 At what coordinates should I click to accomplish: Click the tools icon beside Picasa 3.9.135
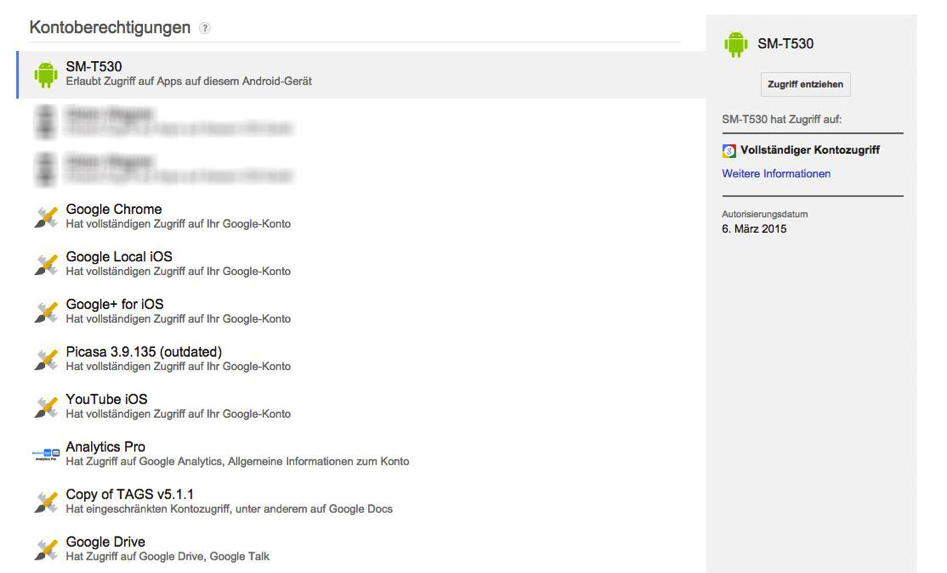(x=46, y=359)
